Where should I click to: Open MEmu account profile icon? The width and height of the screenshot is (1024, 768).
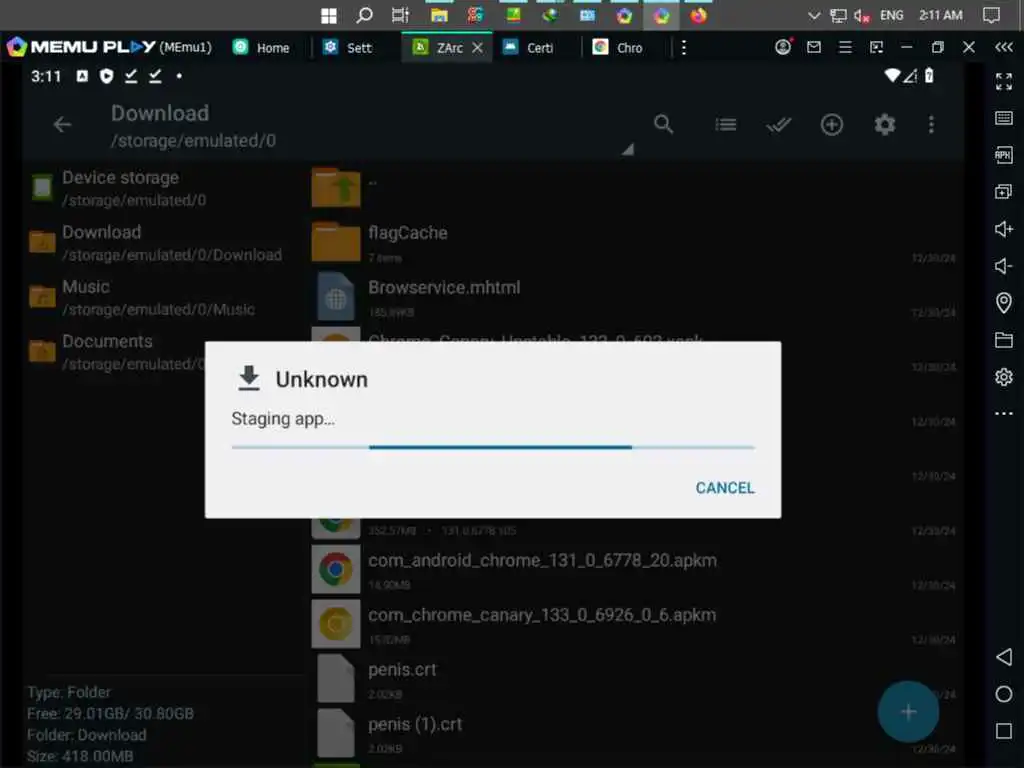[x=783, y=47]
